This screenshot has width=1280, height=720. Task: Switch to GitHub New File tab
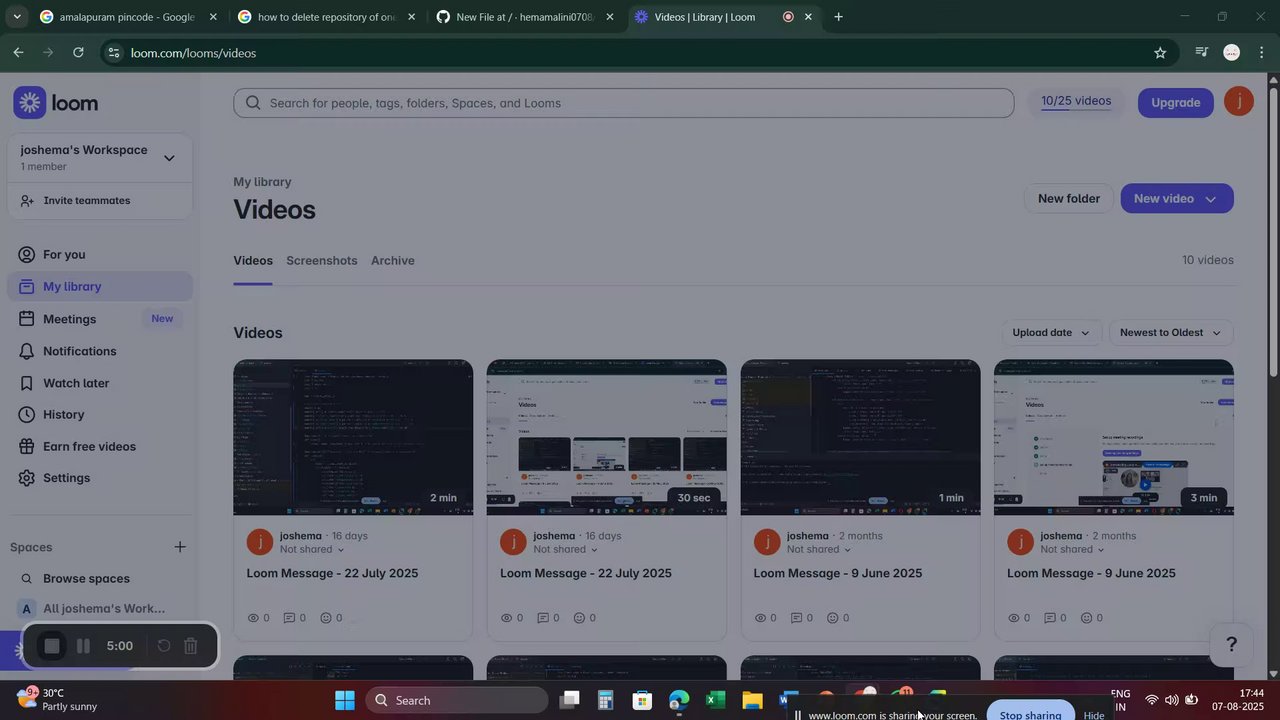pos(524,17)
